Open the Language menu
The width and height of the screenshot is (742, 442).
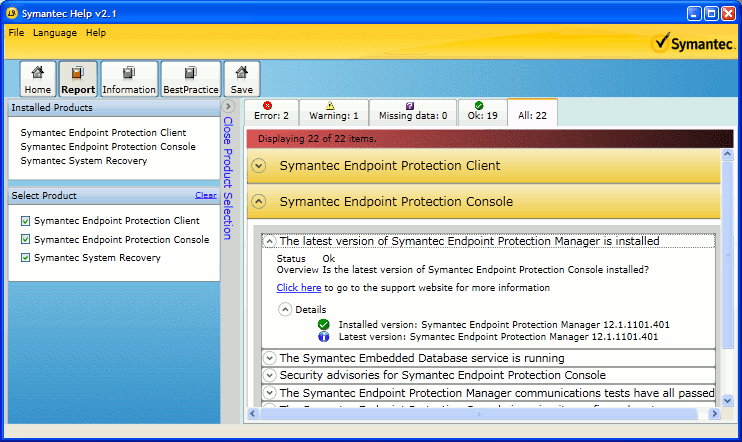tap(55, 33)
